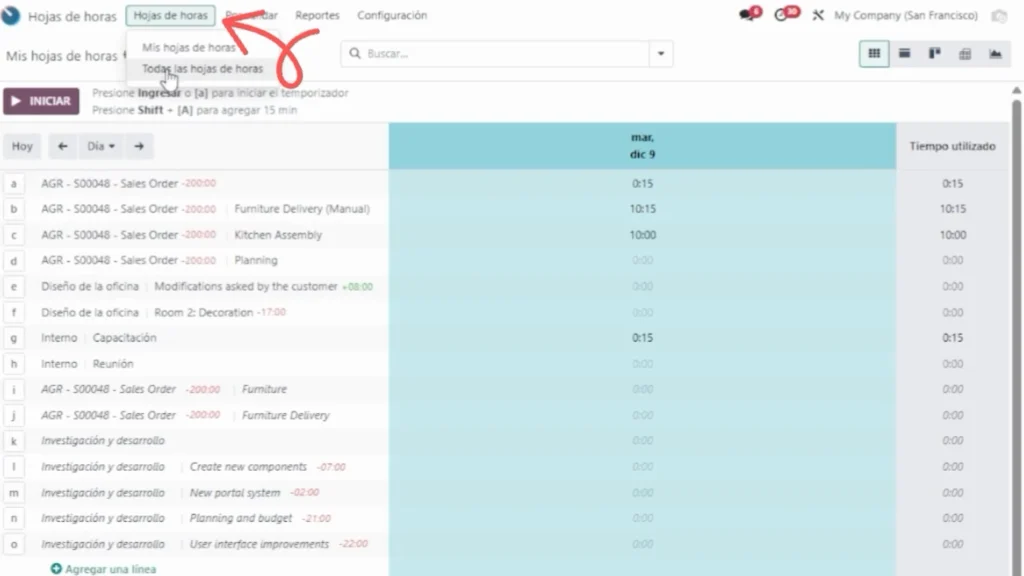Switch to kanban view
Screen dimensions: 1024x576
pyautogui.click(x=934, y=54)
